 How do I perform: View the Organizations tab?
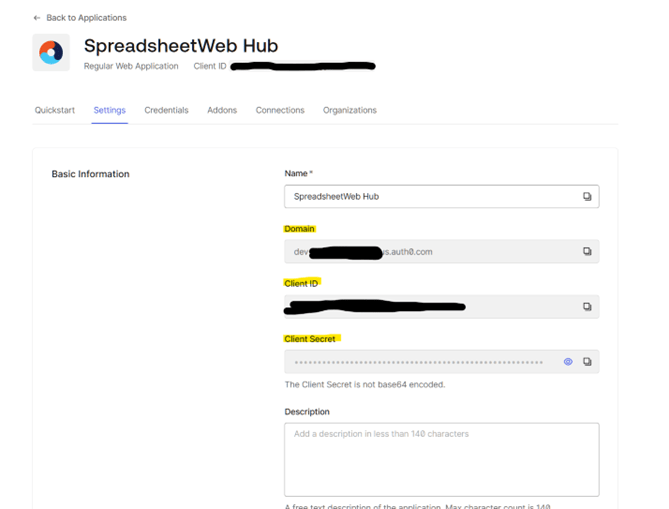pyautogui.click(x=349, y=110)
